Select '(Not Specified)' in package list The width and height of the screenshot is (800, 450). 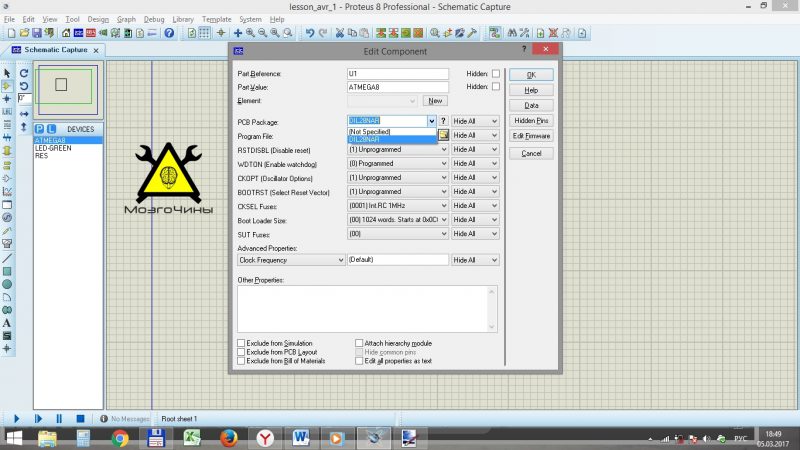[x=392, y=132]
